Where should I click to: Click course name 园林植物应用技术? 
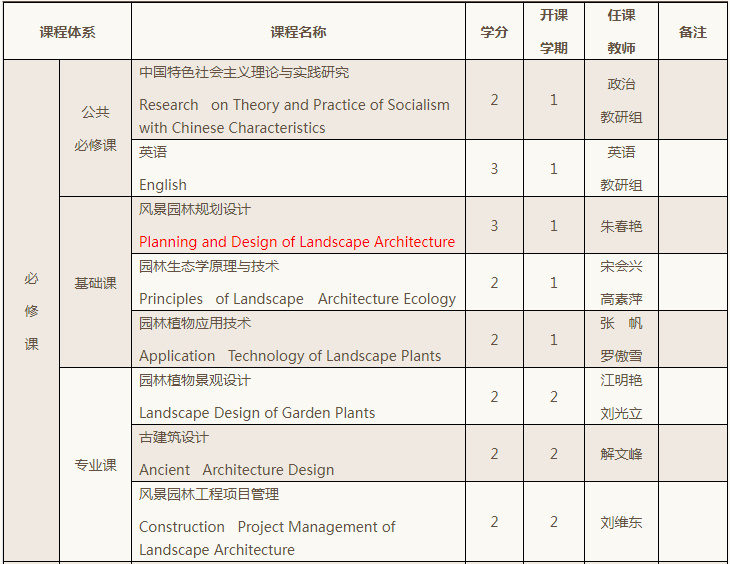click(x=195, y=323)
